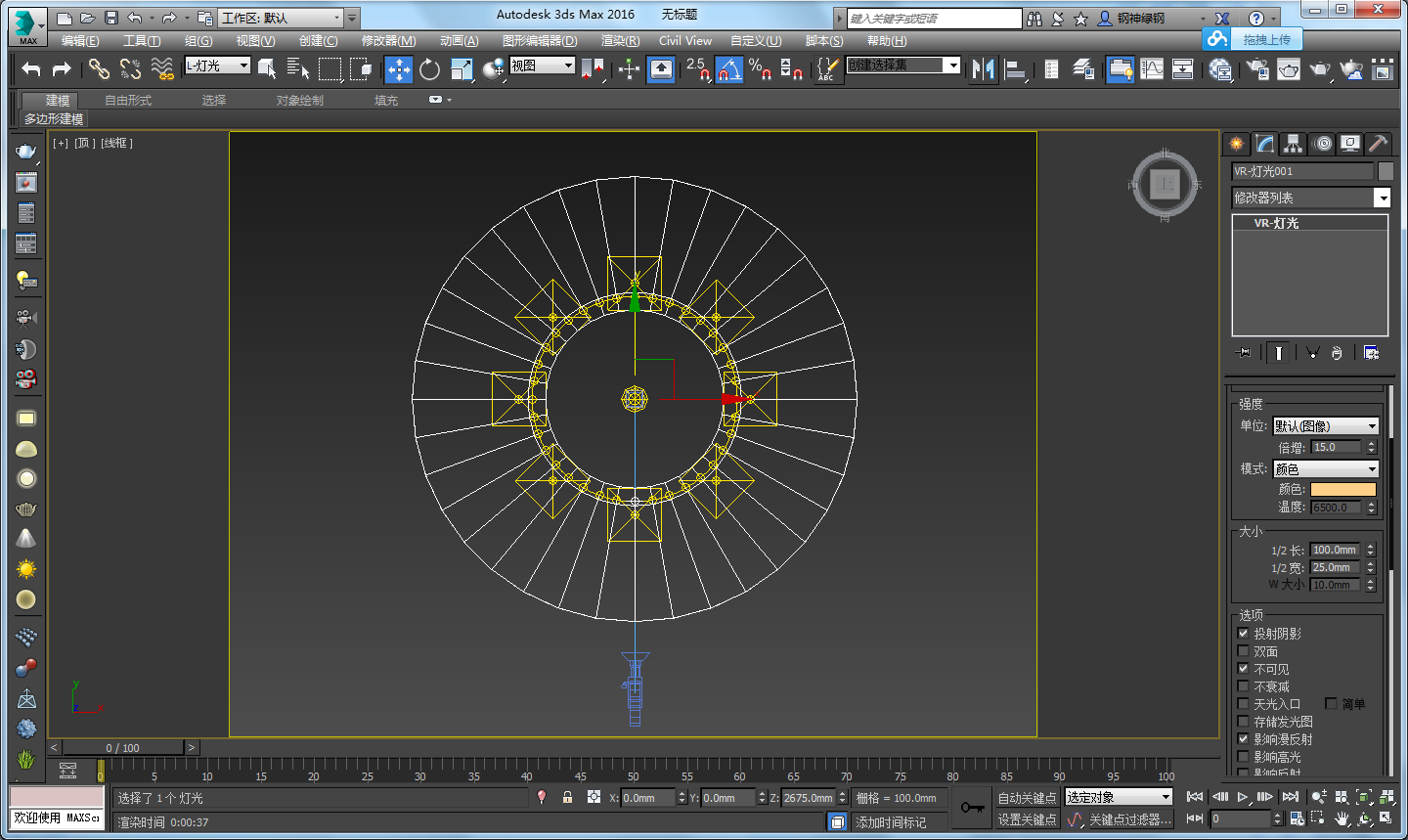Click the 自动关键点 button
Image resolution: width=1408 pixels, height=840 pixels.
(1027, 798)
